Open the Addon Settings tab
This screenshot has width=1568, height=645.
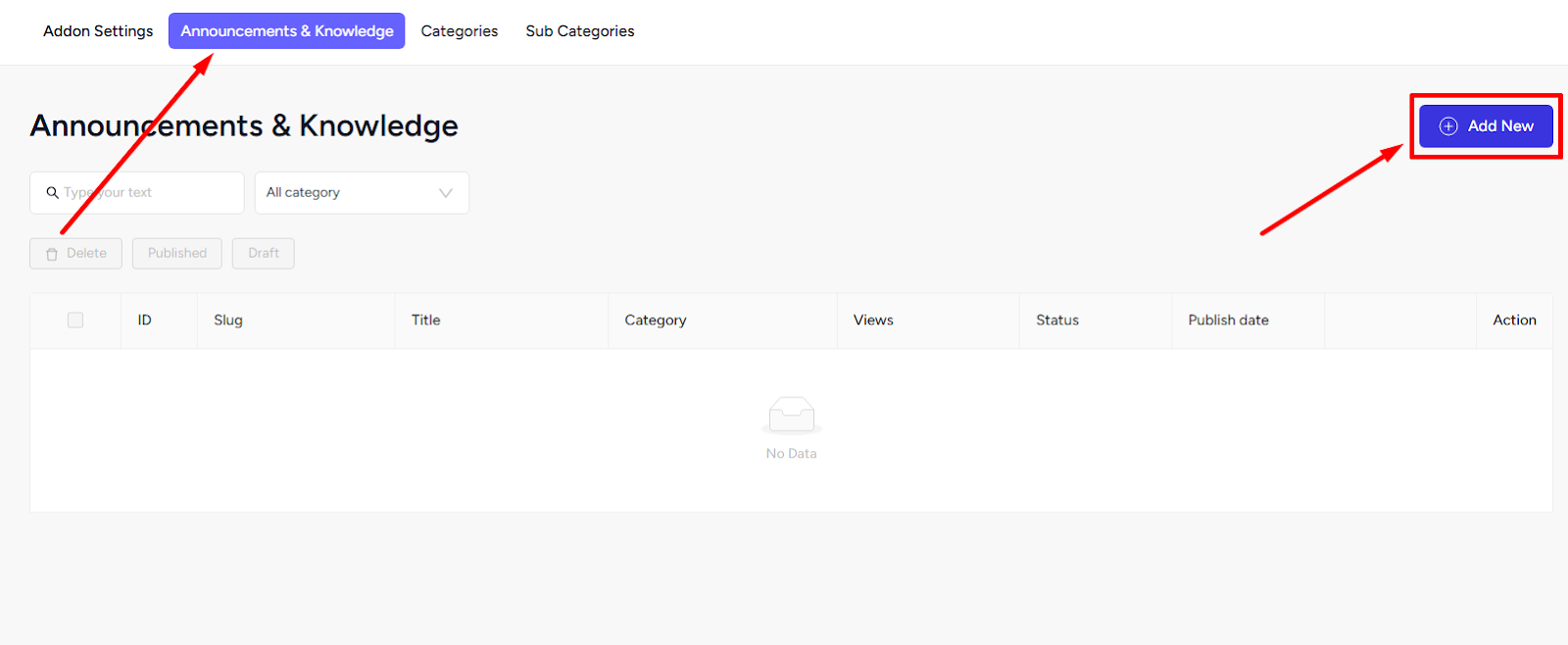98,31
